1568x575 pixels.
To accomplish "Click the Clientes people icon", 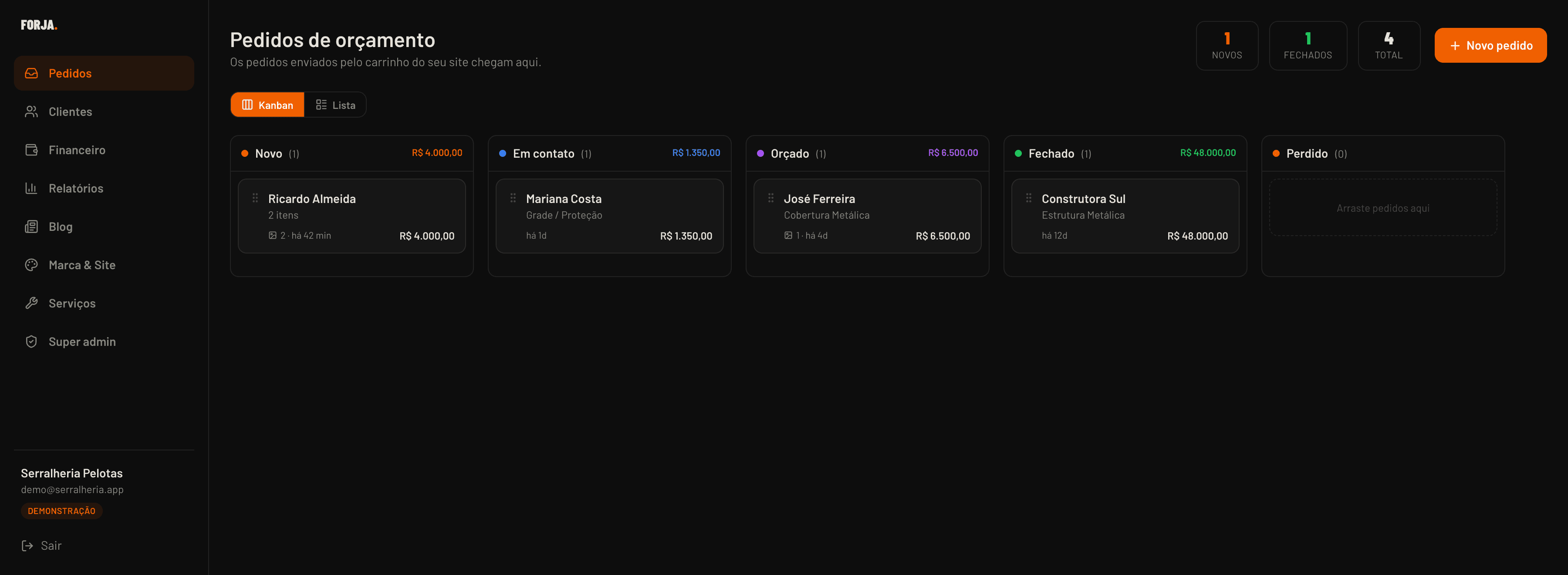I will 32,112.
